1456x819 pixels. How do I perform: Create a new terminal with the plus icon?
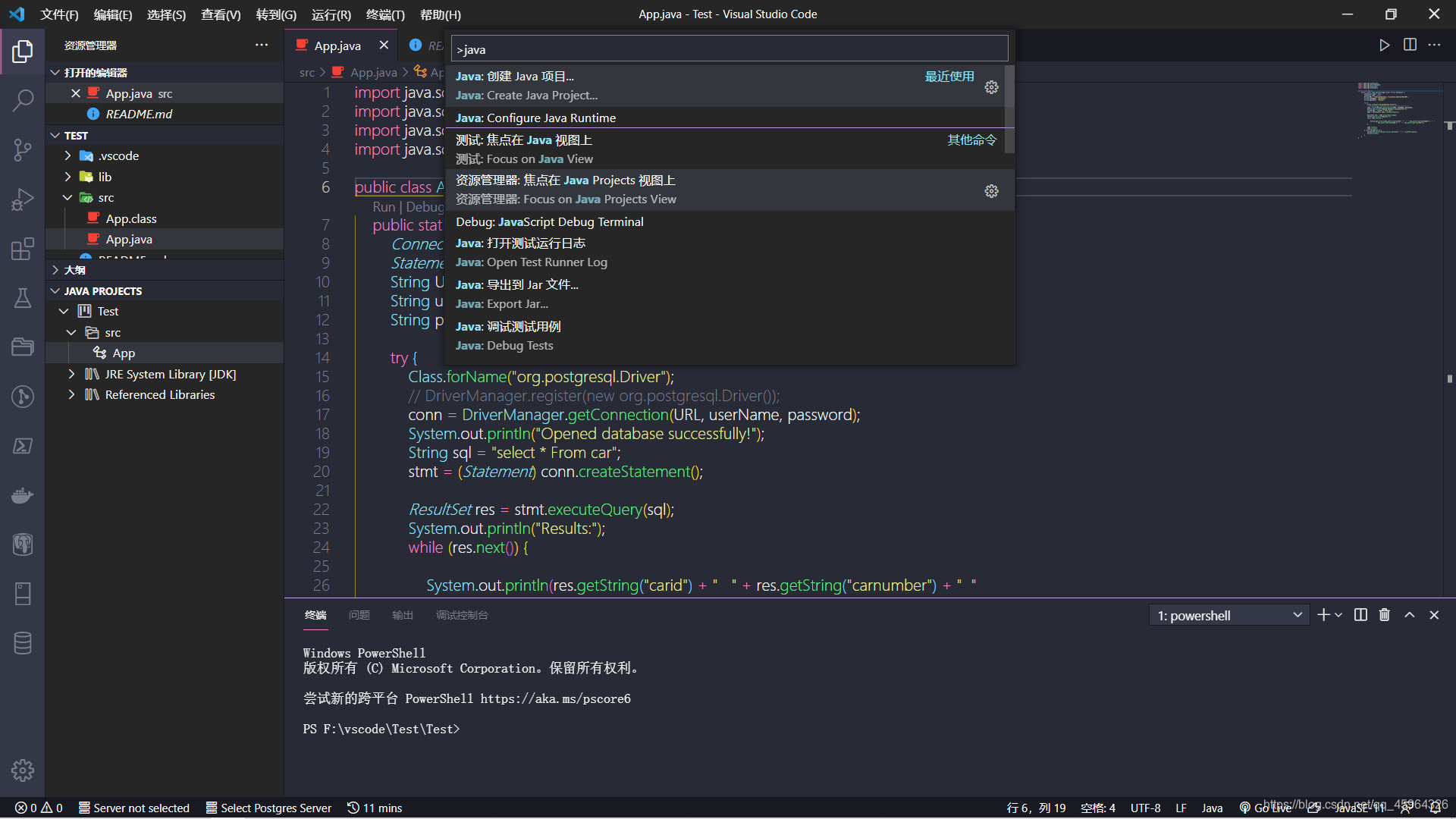[x=1323, y=615]
